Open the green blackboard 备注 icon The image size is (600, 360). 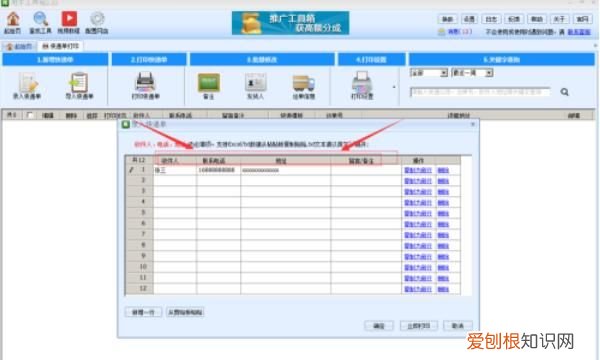209,83
